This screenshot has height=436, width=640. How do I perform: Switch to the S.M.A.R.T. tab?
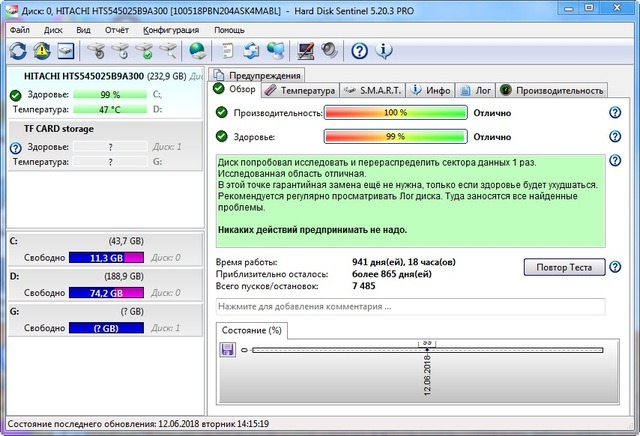click(372, 90)
